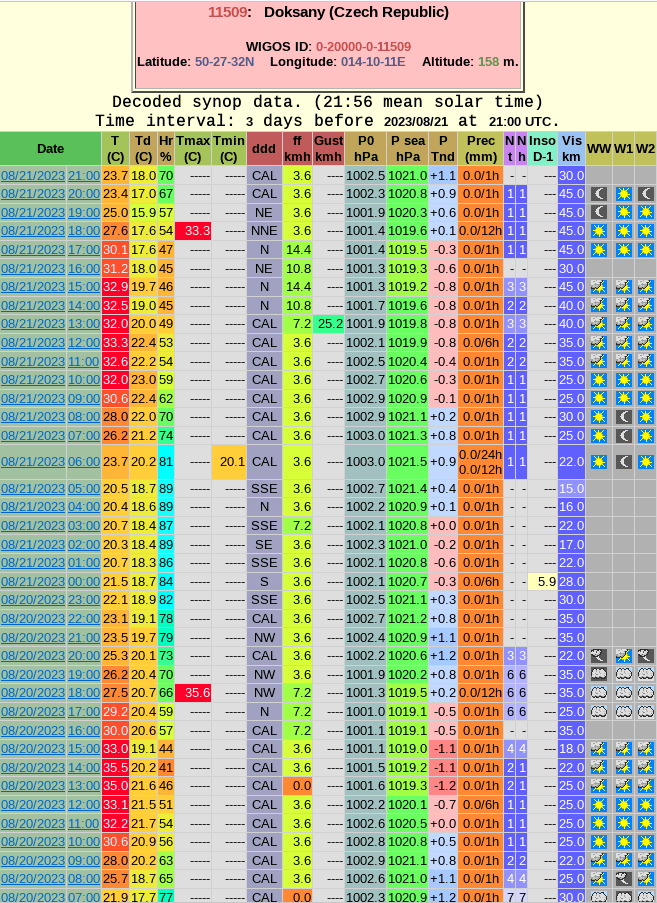Viewport: 657px width, 903px height.
Task: Click the Vis km column header
Action: tap(571, 149)
